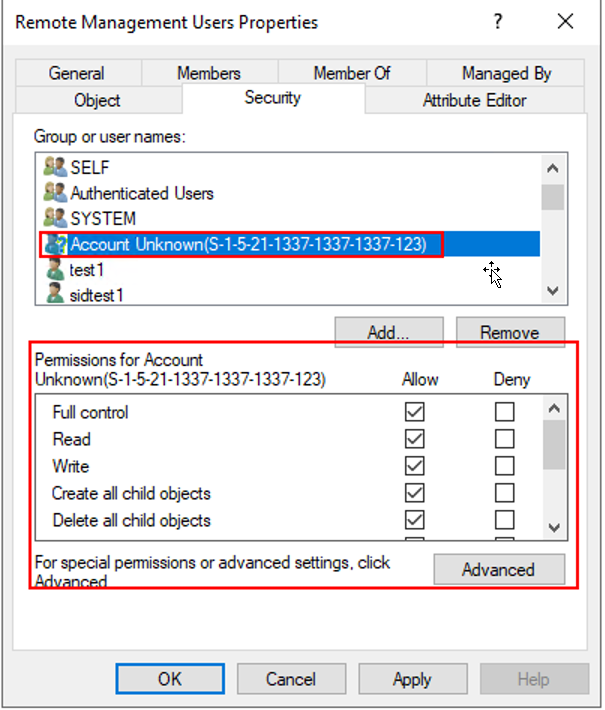Image resolution: width=605 pixels, height=710 pixels.
Task: Open the Attribute Editor tab
Action: (x=474, y=100)
